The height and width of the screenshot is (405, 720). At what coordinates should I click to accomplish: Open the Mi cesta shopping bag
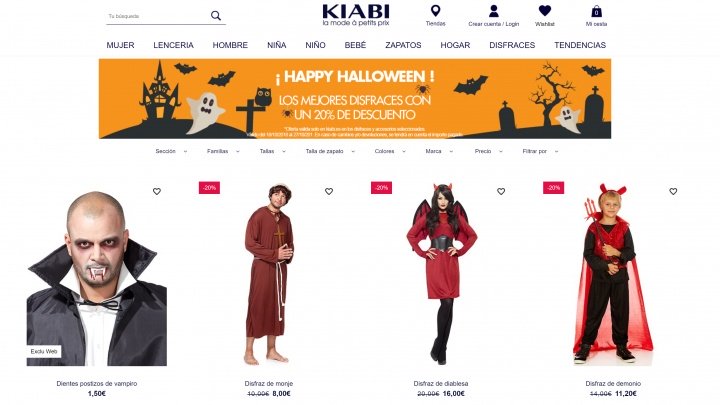point(596,11)
